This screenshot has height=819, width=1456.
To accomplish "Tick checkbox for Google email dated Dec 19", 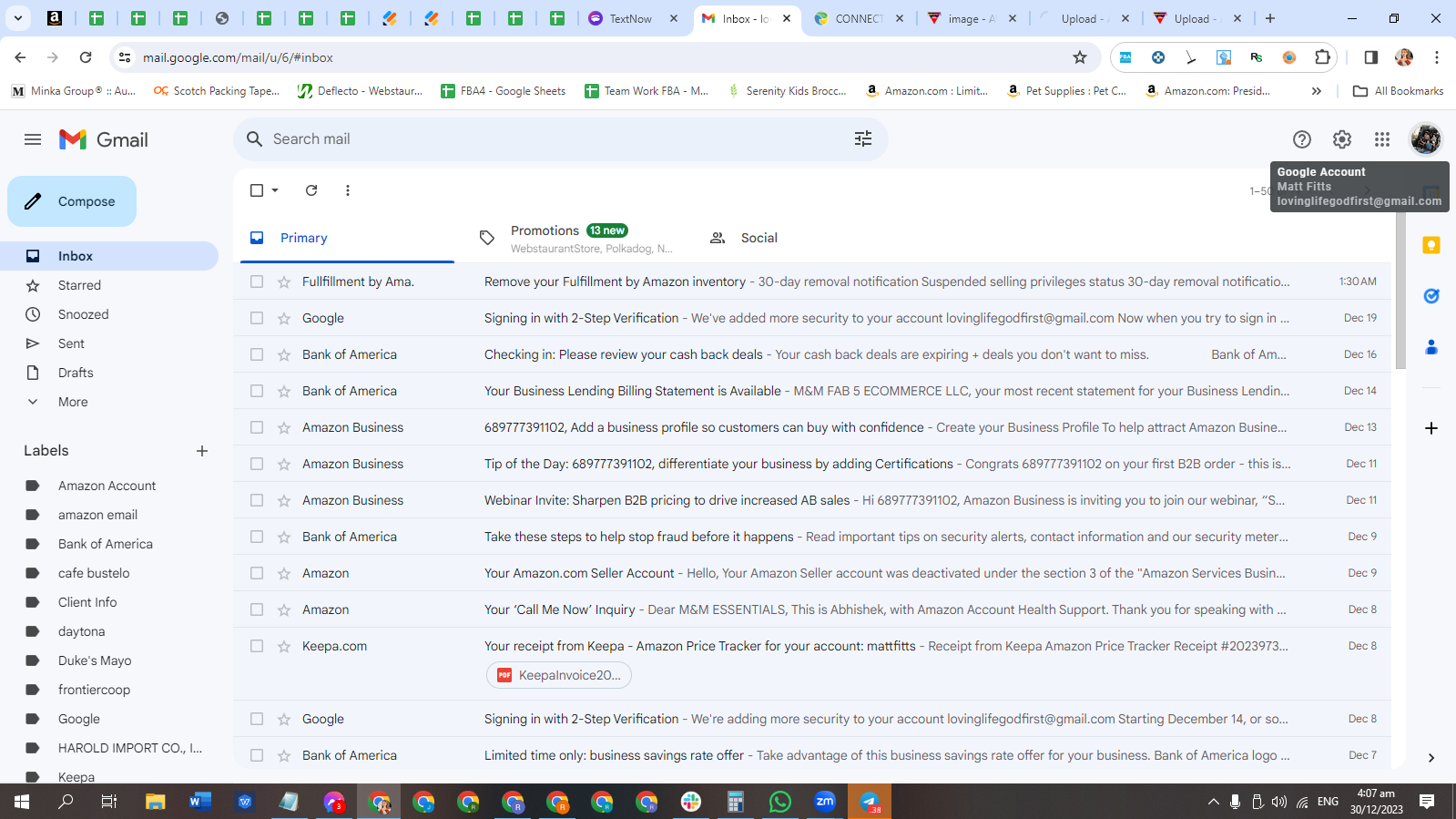I will [x=257, y=318].
